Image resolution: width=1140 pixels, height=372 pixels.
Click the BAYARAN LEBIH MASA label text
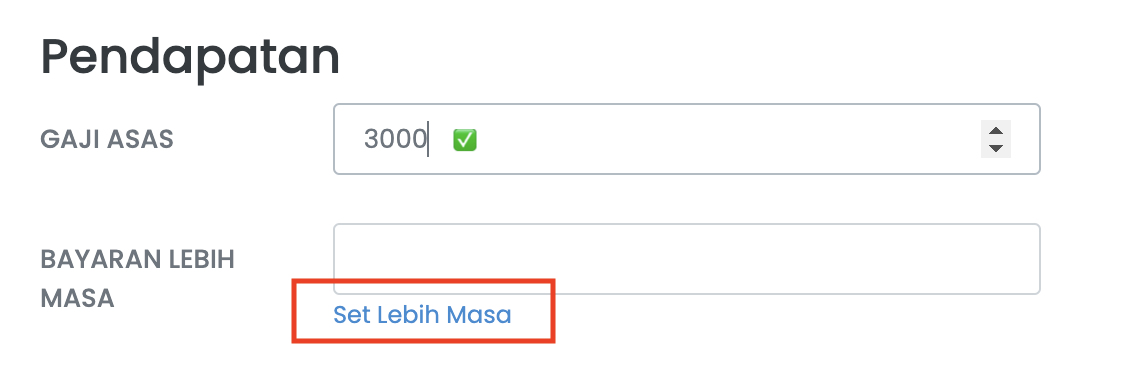tap(137, 278)
